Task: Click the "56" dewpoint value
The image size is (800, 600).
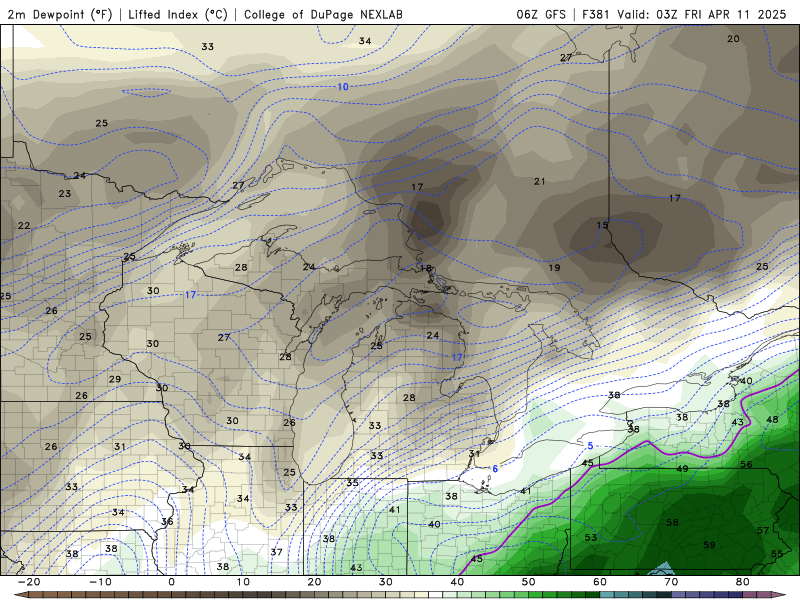Action: (x=746, y=464)
